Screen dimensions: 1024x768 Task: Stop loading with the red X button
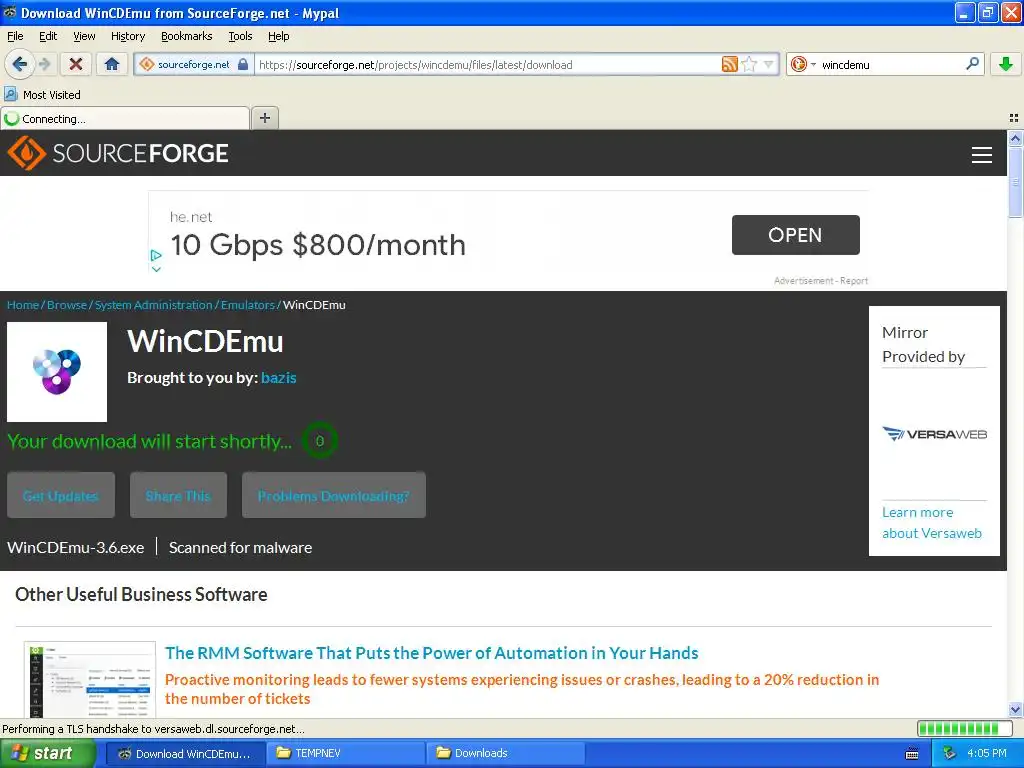point(76,64)
